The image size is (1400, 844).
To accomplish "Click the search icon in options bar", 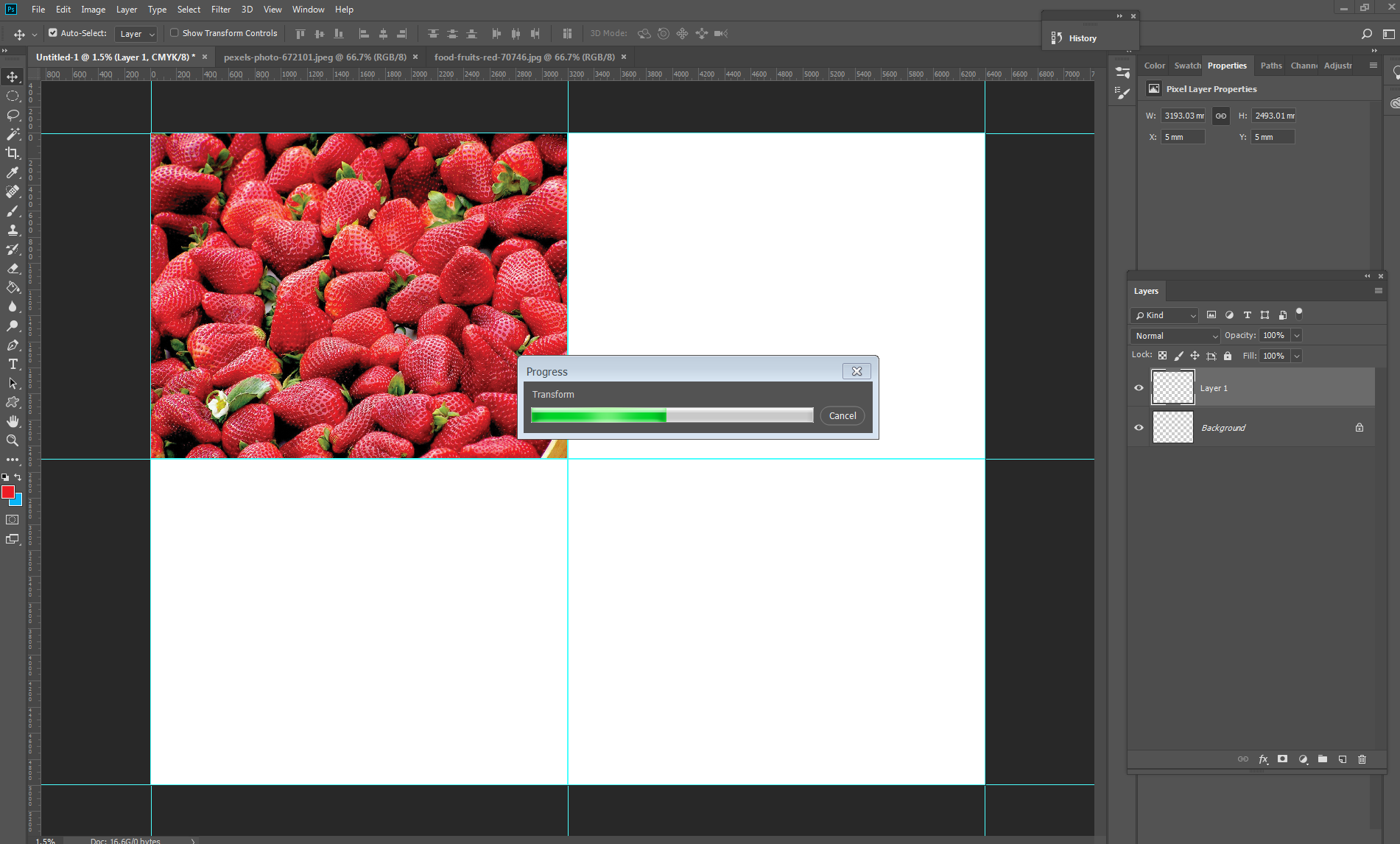I will pos(1367,34).
